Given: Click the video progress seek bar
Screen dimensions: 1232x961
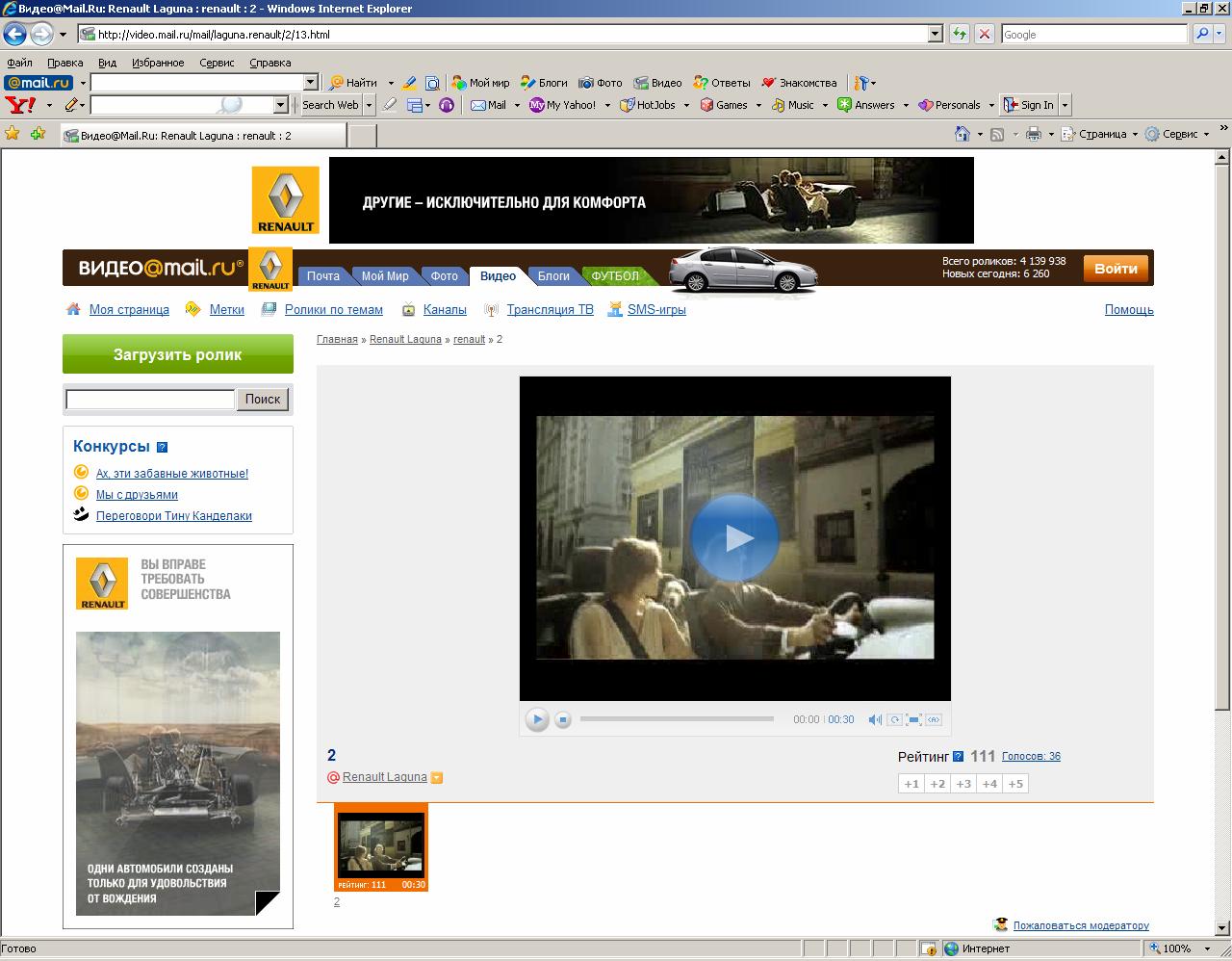Looking at the screenshot, I should tap(677, 718).
